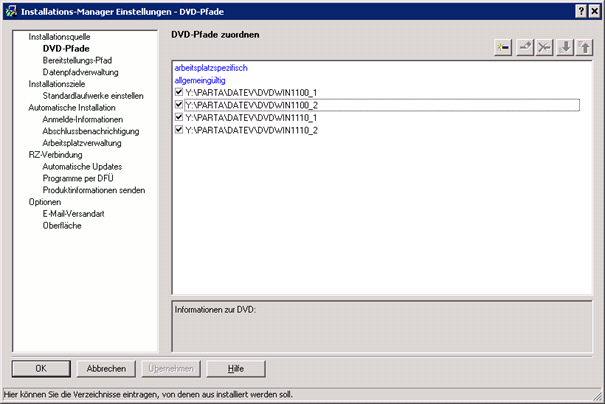Image resolution: width=605 pixels, height=404 pixels.
Task: Click the delete path icon
Action: 544,48
